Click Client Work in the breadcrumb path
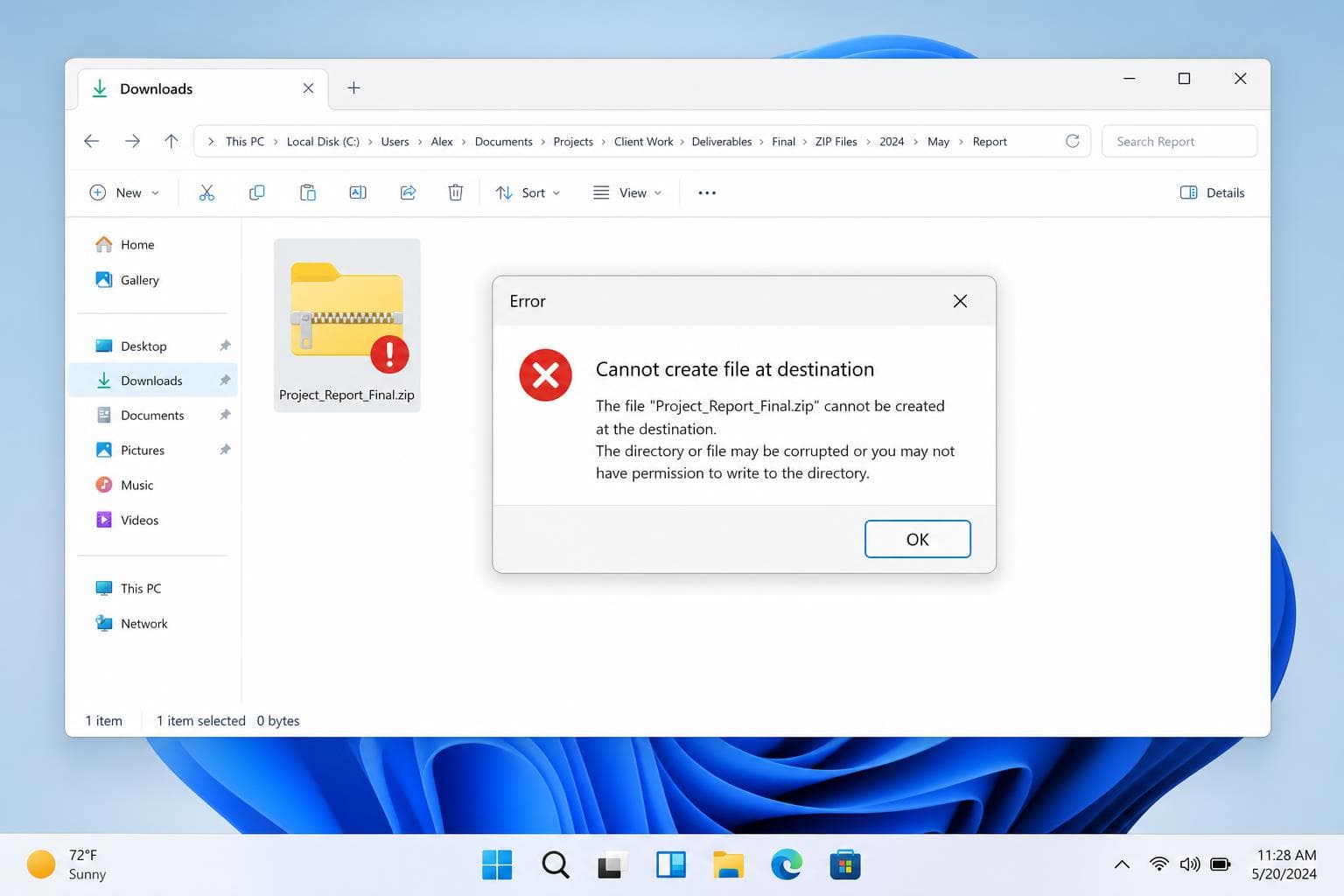Viewport: 1344px width, 896px height. [x=643, y=141]
